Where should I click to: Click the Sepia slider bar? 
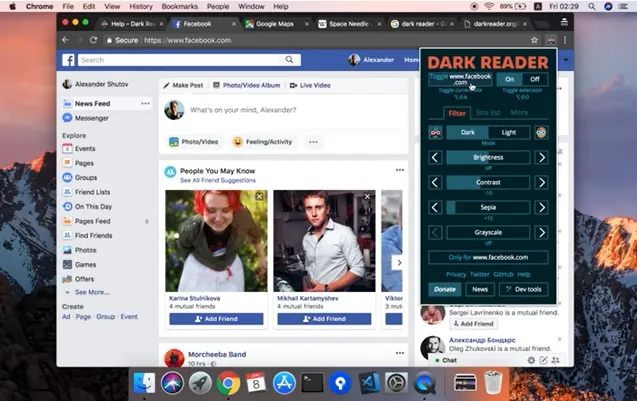pos(488,208)
